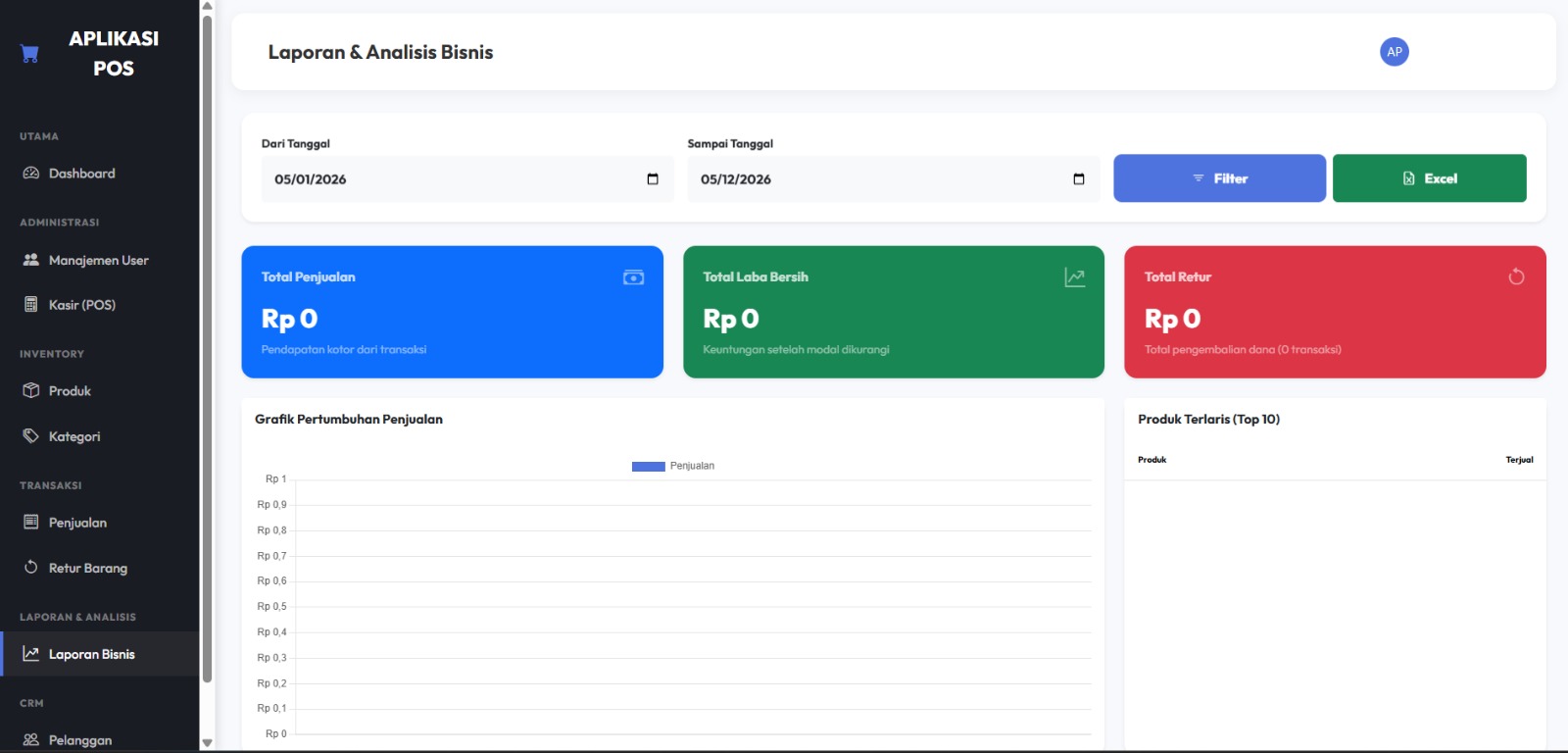Click the Penjualan legend label
This screenshot has height=753, width=1568.
tap(692, 466)
